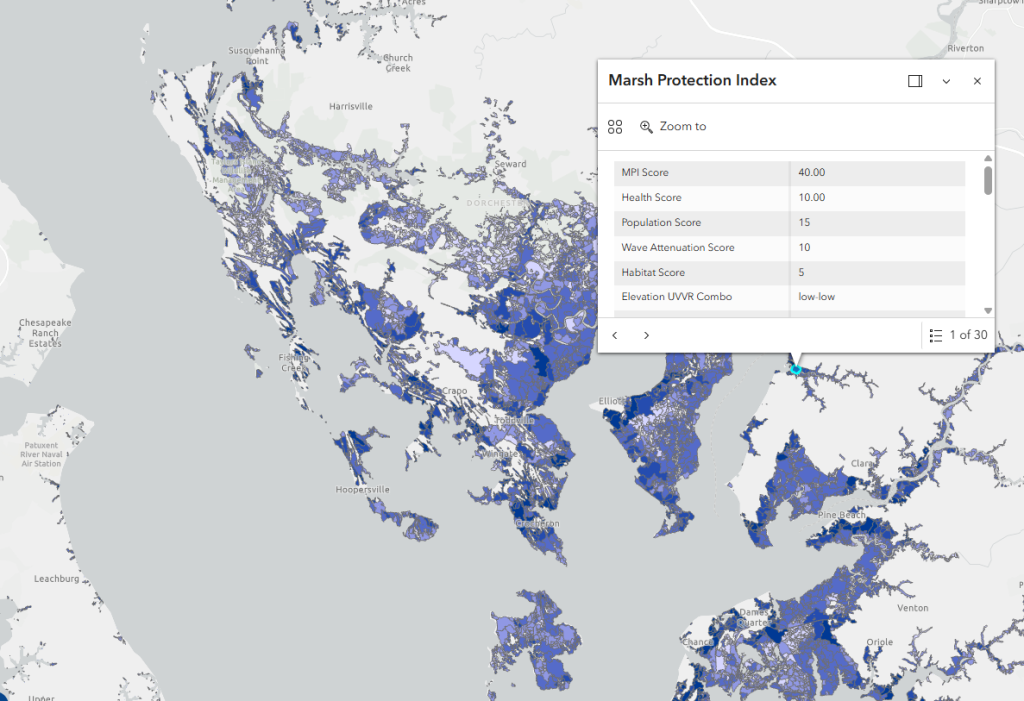Viewport: 1024px width, 701px height.
Task: Click the Seward map label
Action: pyautogui.click(x=510, y=164)
